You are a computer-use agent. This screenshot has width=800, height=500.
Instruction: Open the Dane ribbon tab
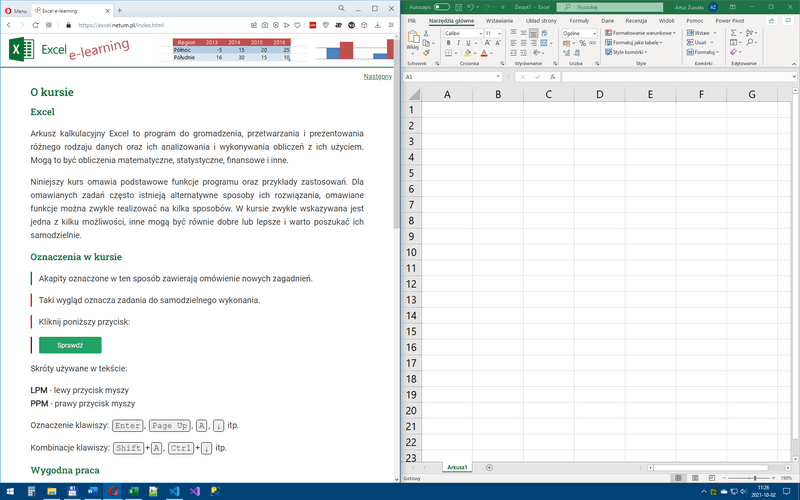click(x=607, y=21)
